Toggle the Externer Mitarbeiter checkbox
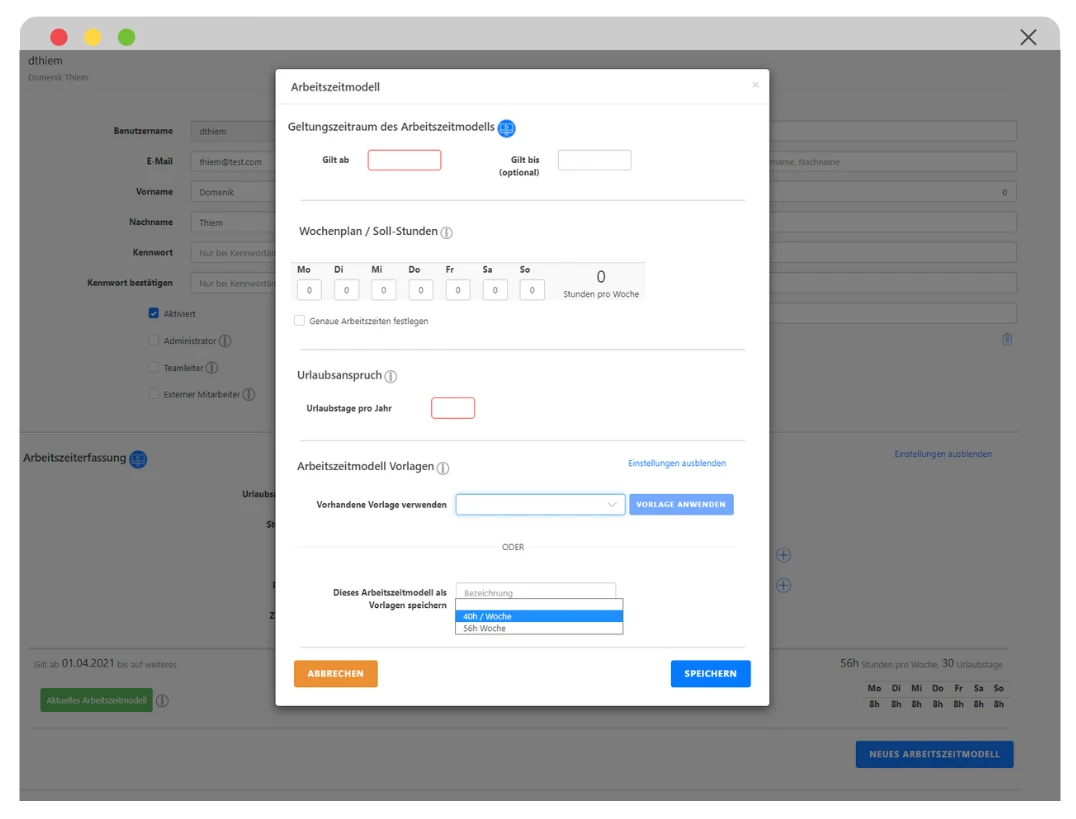The width and height of the screenshot is (1076, 819). 154,394
